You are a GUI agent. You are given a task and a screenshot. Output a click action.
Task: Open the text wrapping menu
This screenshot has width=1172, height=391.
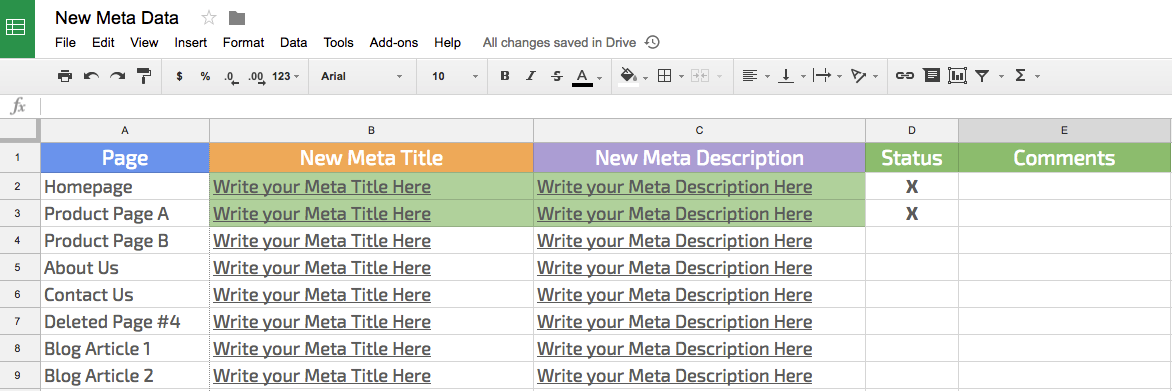pos(822,76)
